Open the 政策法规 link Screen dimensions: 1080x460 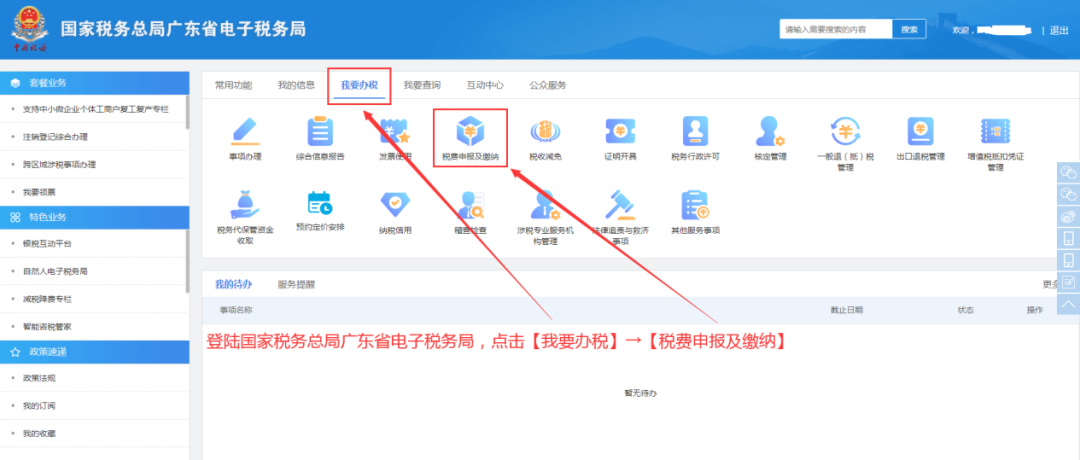click(x=39, y=378)
